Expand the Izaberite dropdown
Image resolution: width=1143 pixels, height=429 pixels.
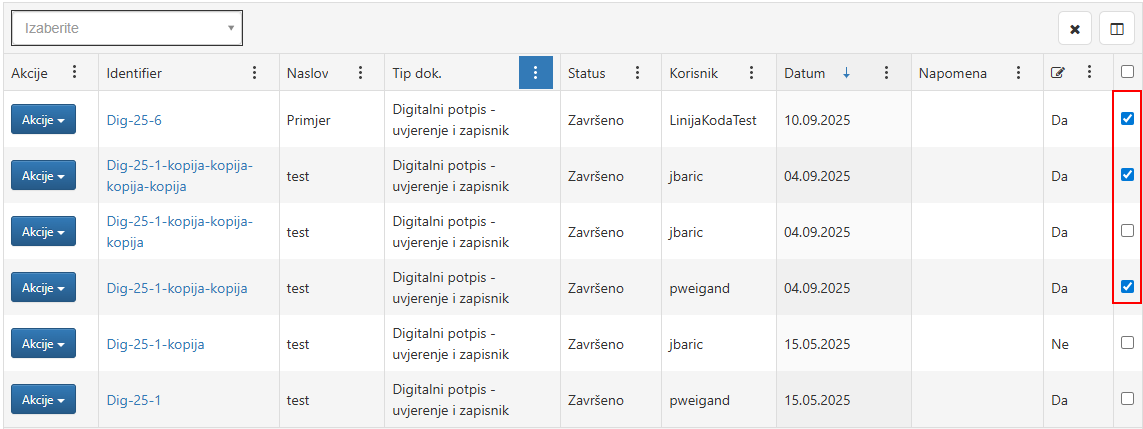click(127, 28)
